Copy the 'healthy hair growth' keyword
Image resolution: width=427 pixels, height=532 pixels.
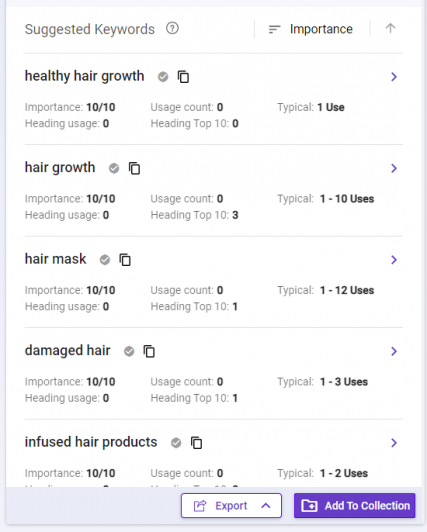click(x=183, y=77)
